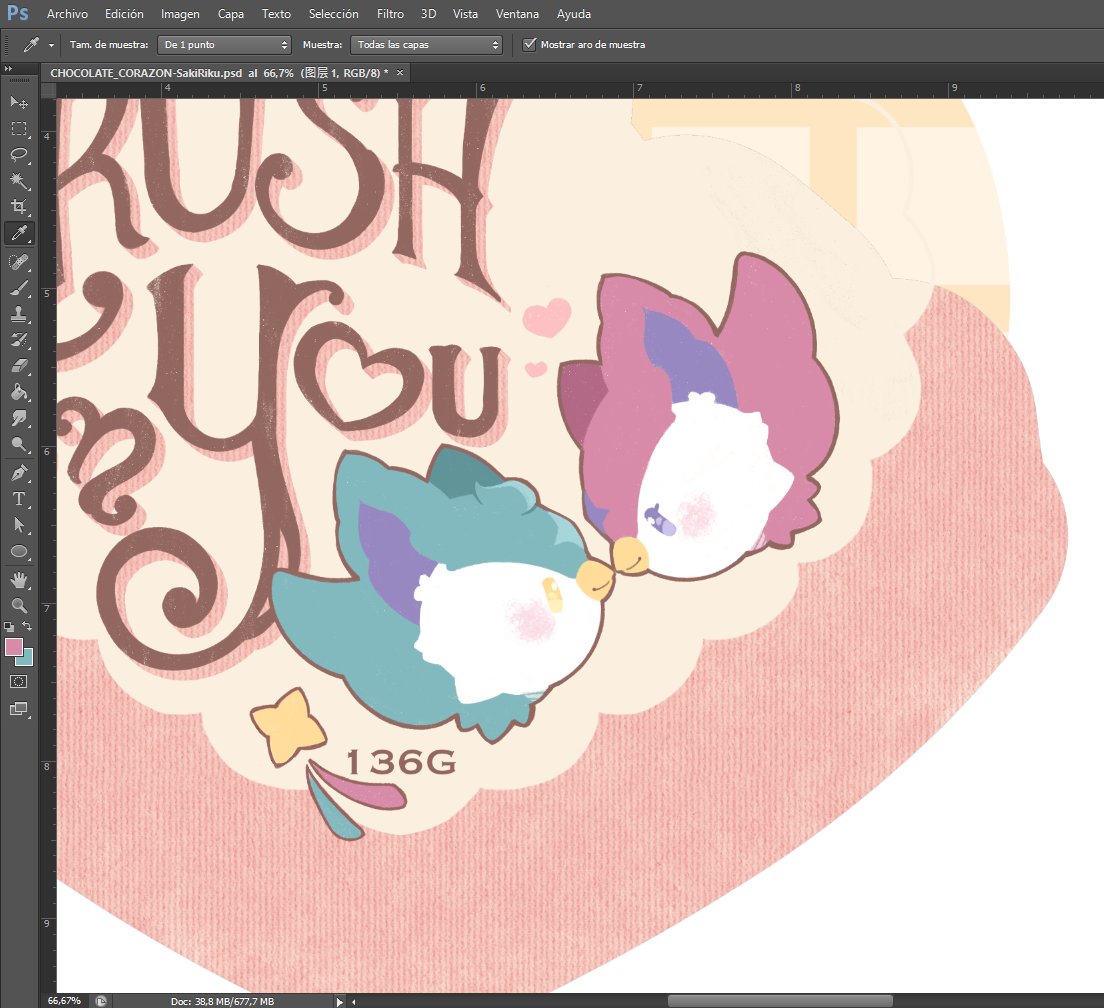Open the Selección menu
Screen dimensions: 1104x1008
click(333, 13)
